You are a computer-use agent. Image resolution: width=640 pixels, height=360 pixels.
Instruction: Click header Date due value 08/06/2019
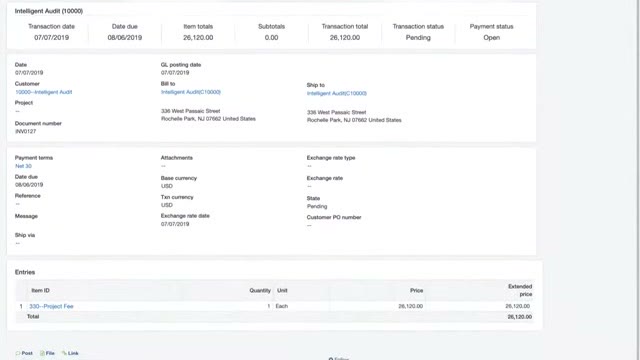[x=125, y=38]
